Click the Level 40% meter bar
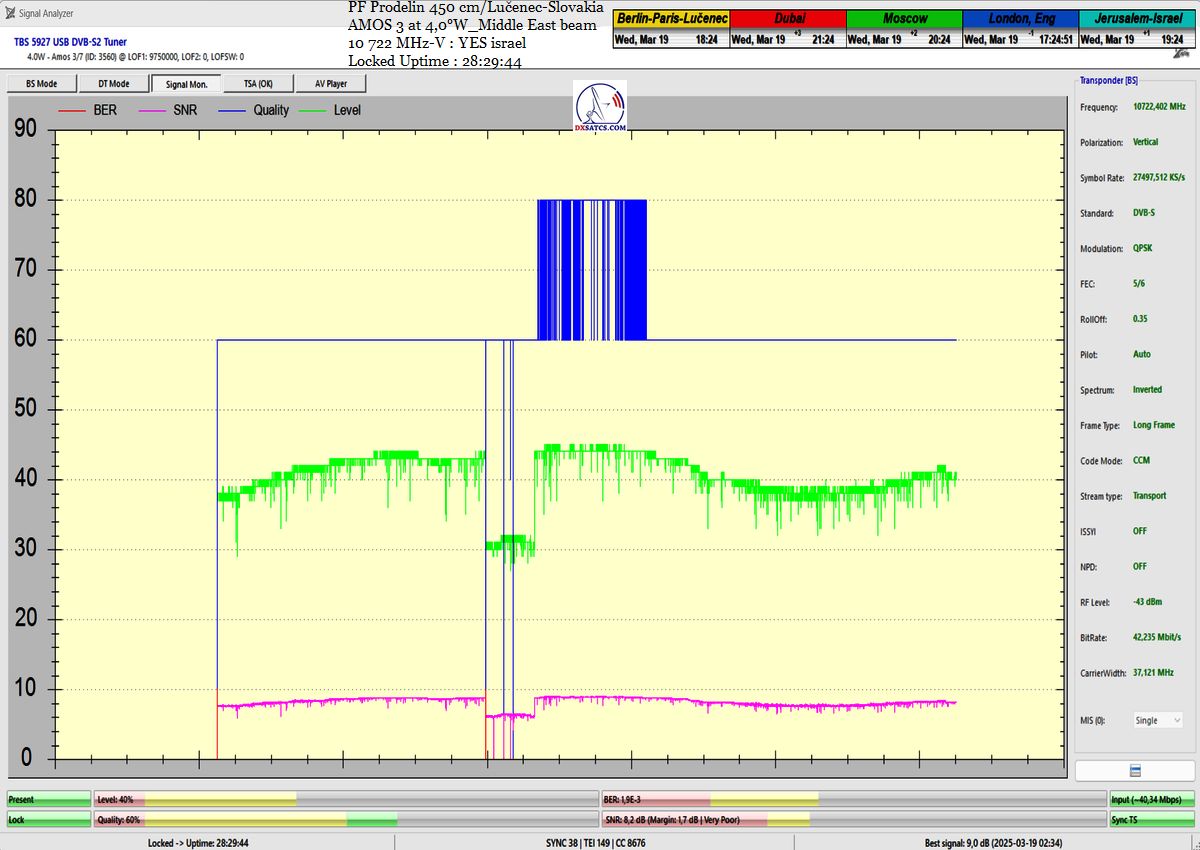 (x=344, y=800)
